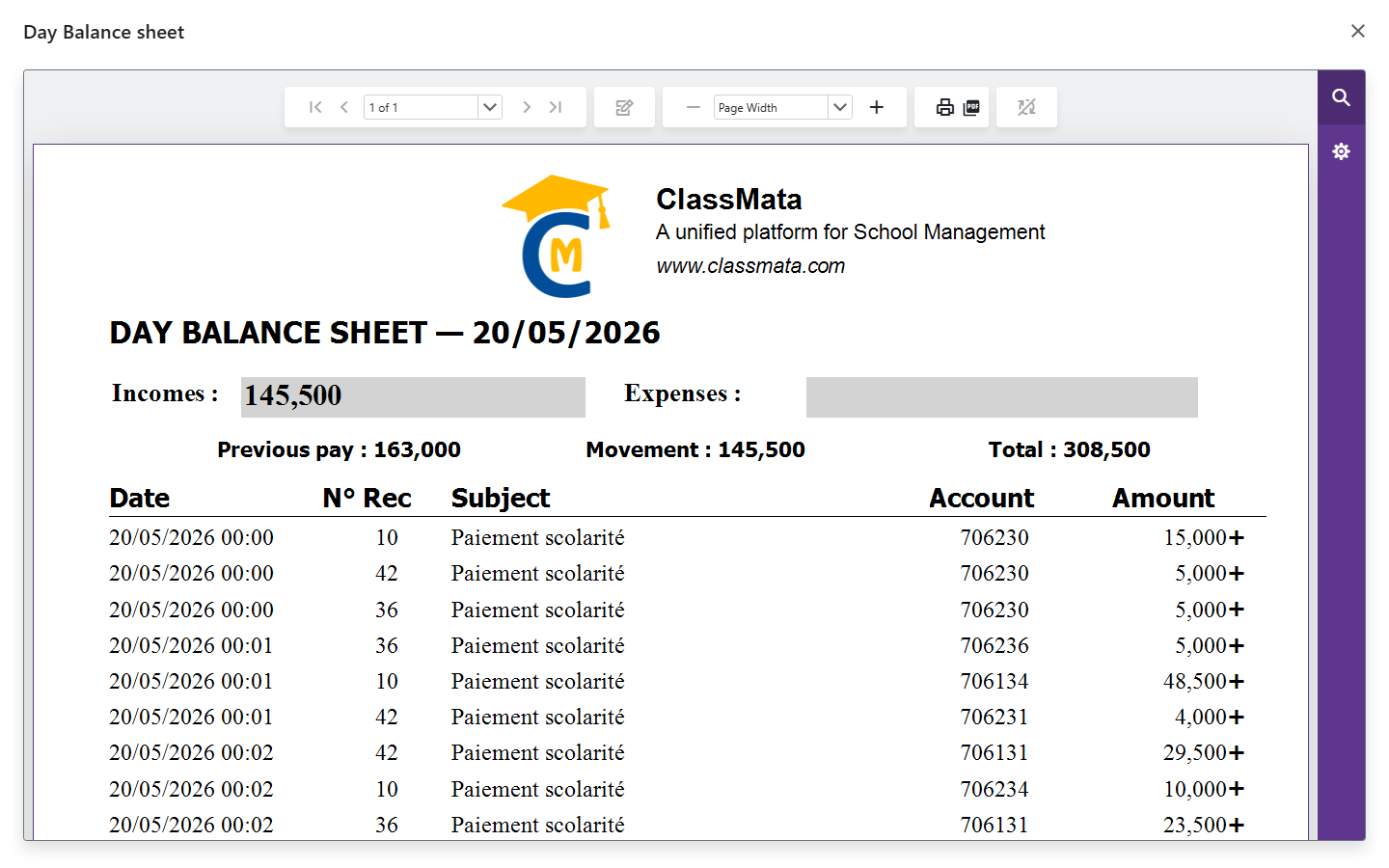Click the edit fields toolbar icon
This screenshot has height=868, width=1389.
[624, 107]
